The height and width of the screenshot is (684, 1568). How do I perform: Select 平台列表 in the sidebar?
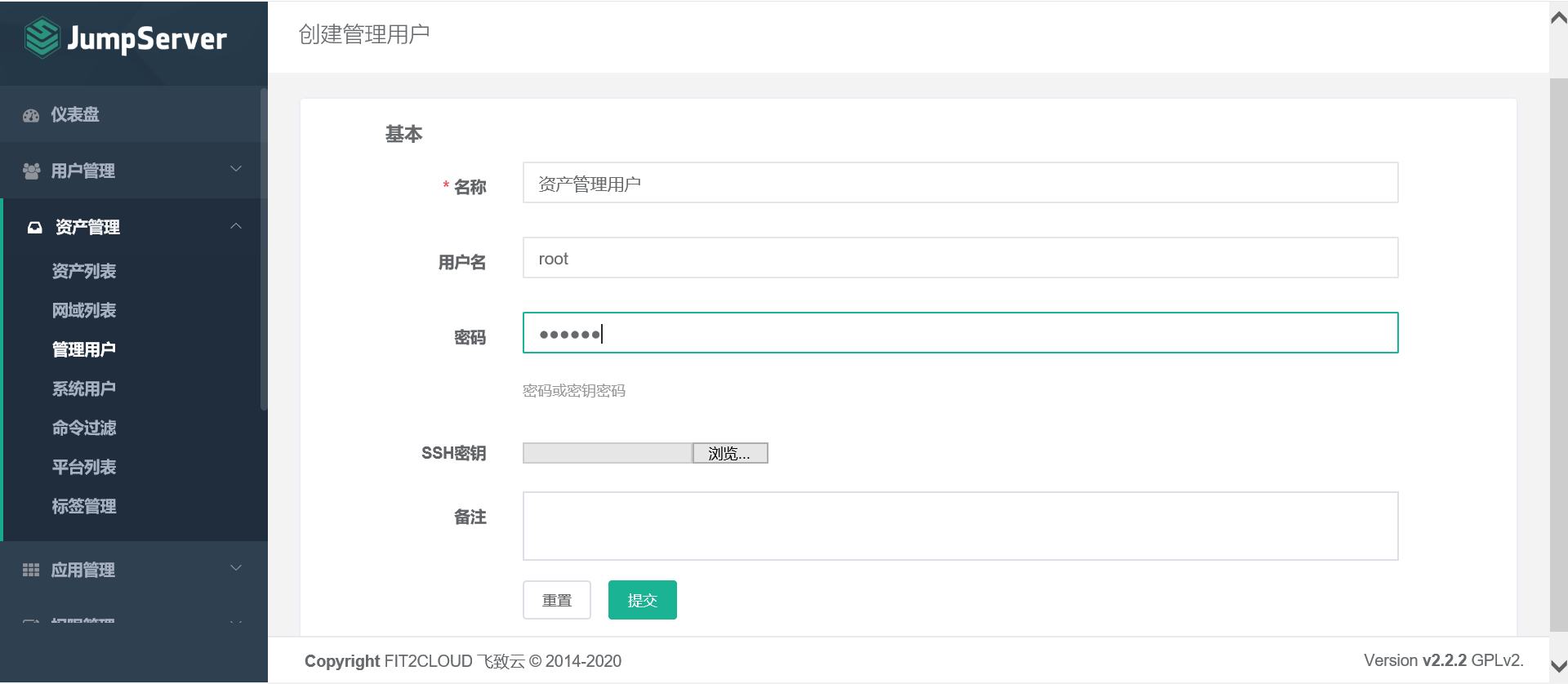click(x=84, y=467)
